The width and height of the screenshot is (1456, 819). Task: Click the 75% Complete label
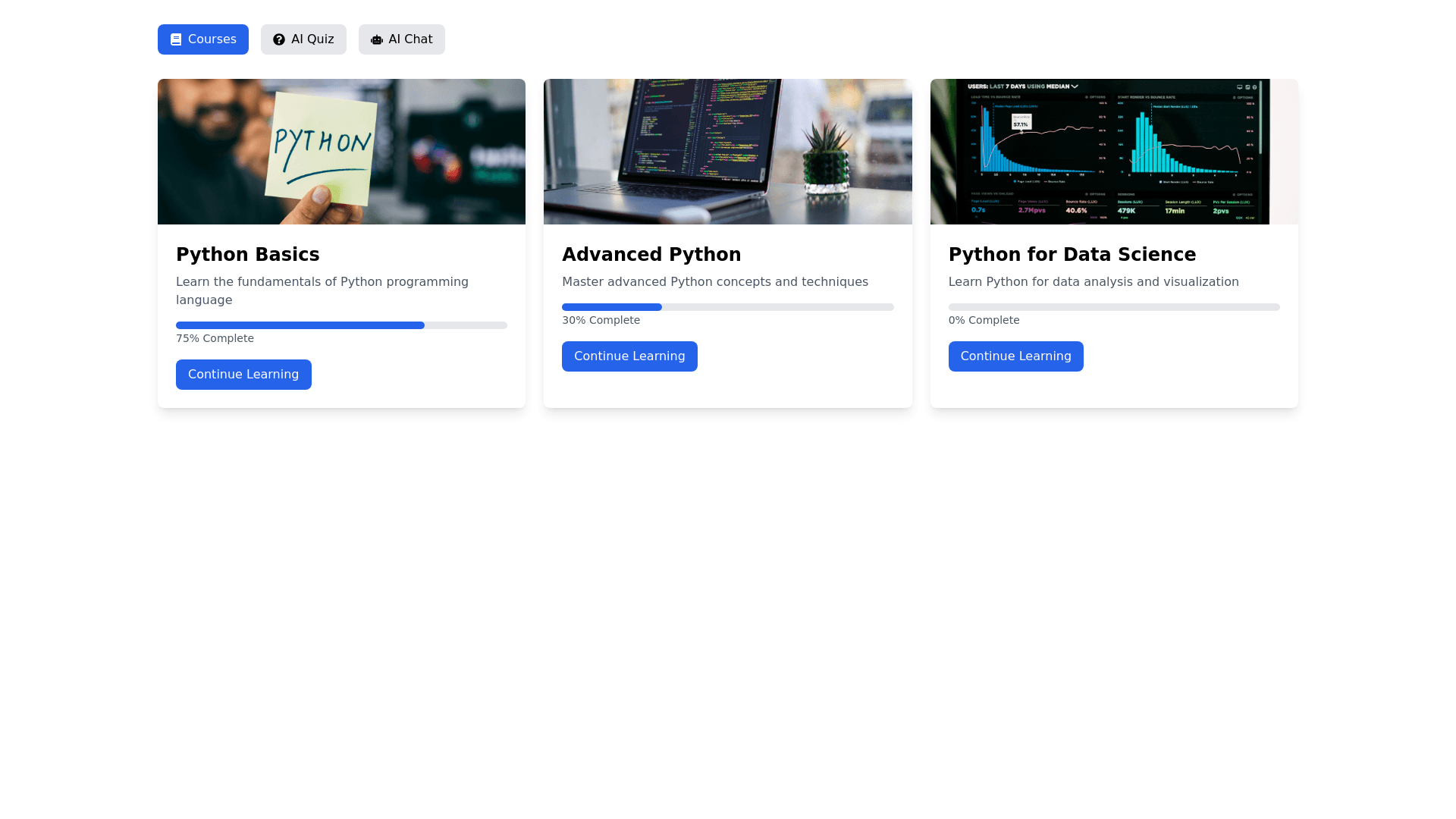coord(215,338)
